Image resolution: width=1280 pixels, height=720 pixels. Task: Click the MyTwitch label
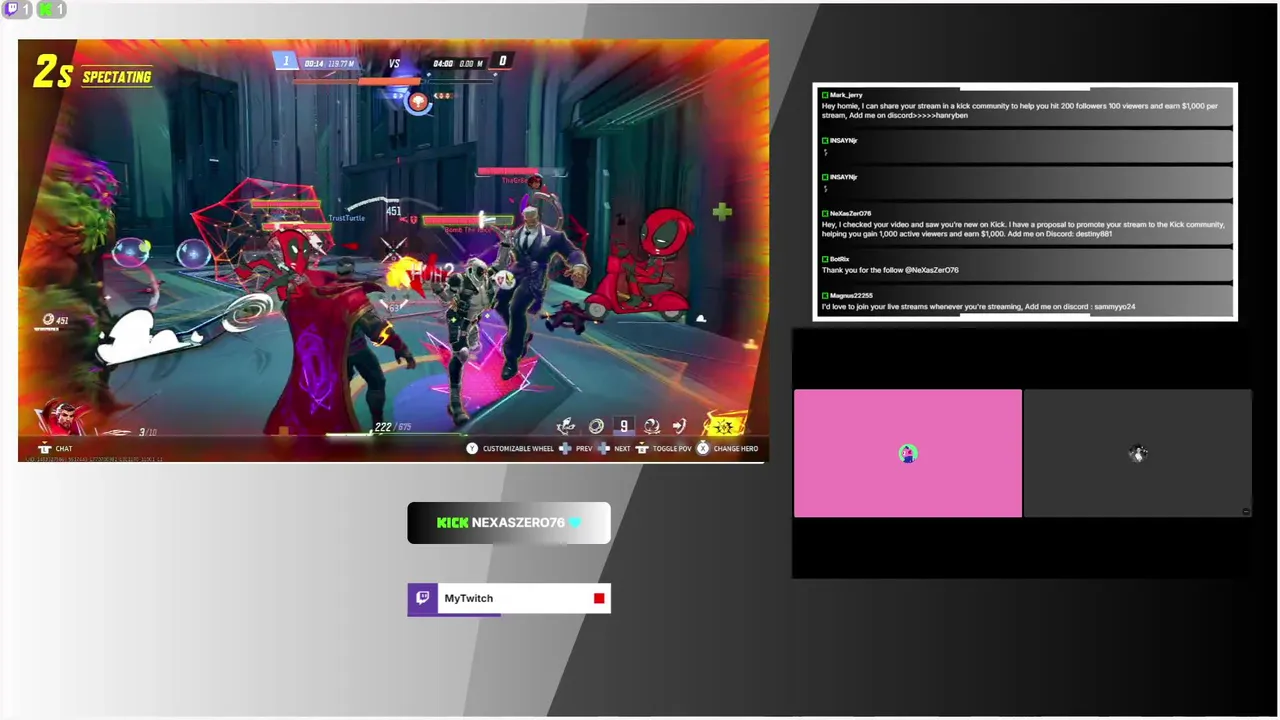tap(509, 598)
